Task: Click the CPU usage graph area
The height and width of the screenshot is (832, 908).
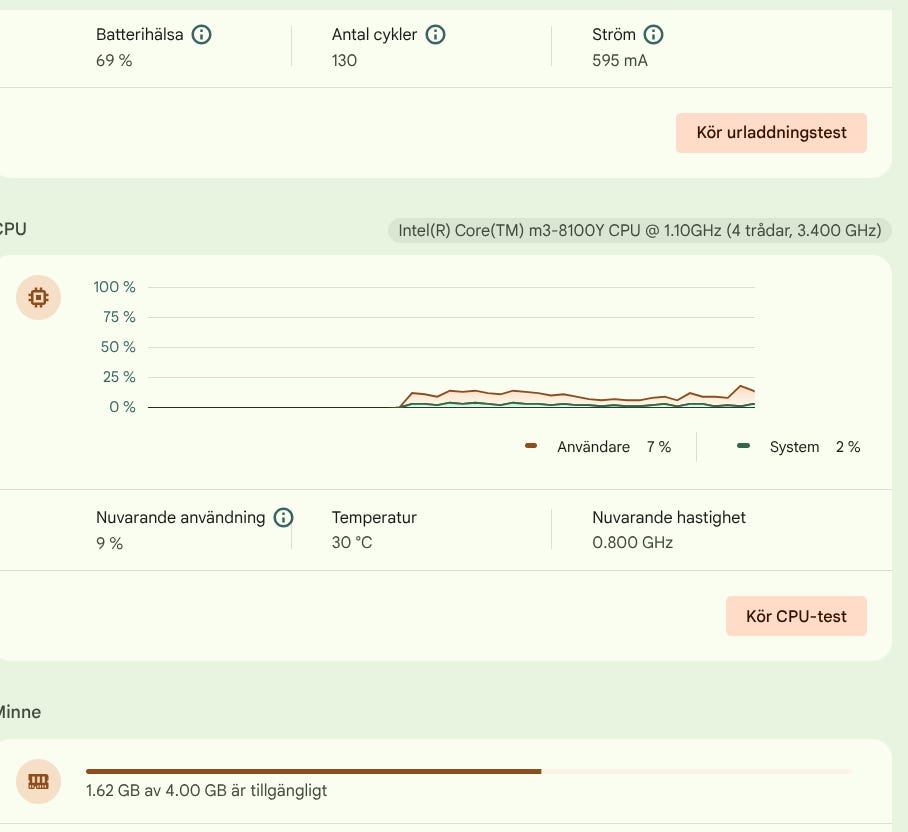Action: pos(451,347)
